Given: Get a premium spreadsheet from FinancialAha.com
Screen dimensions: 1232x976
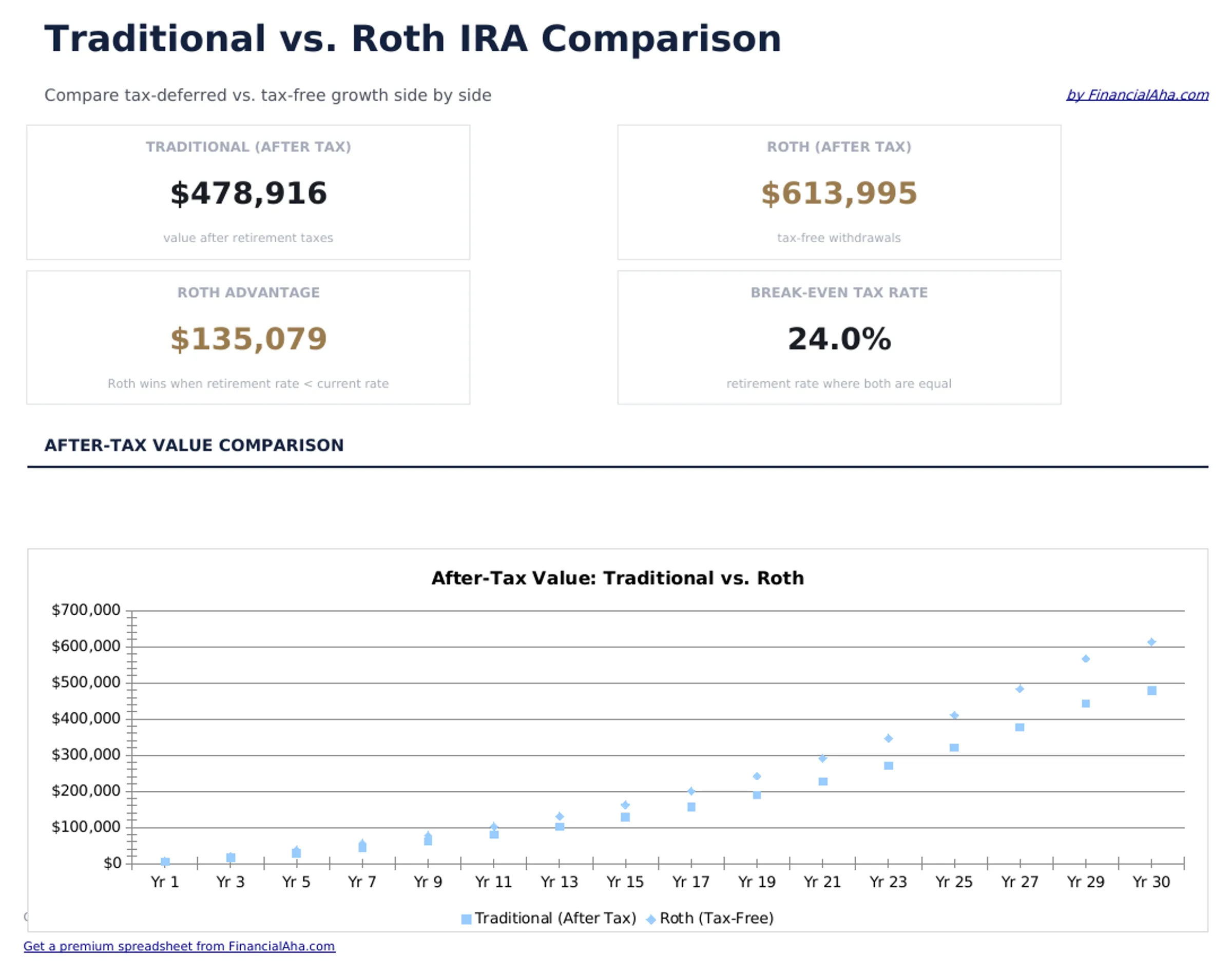Looking at the screenshot, I should [181, 946].
